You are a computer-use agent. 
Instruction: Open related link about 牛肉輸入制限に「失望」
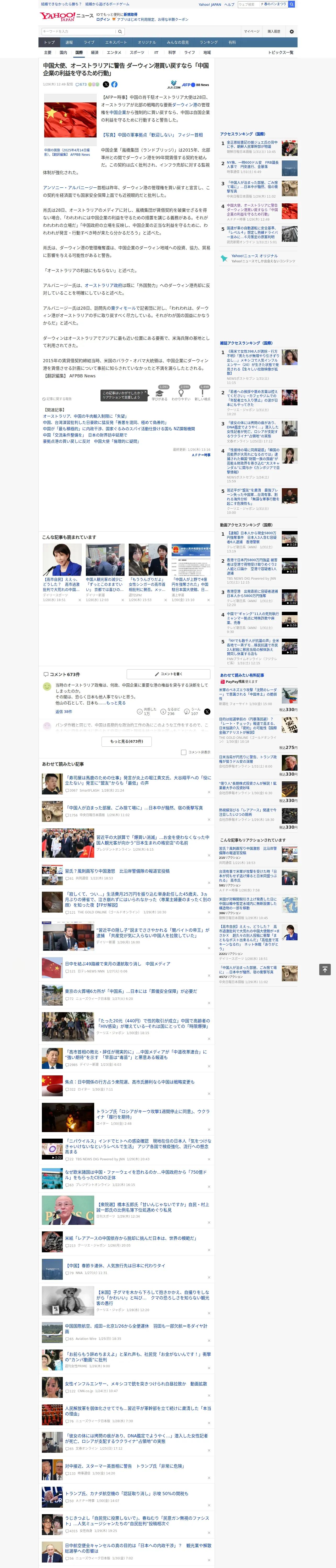85,416
